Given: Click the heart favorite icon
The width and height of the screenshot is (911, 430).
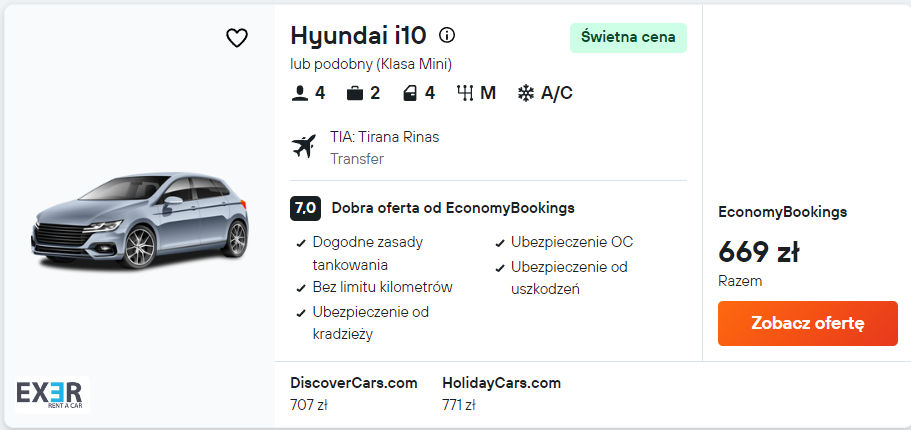Looking at the screenshot, I should coord(236,38).
